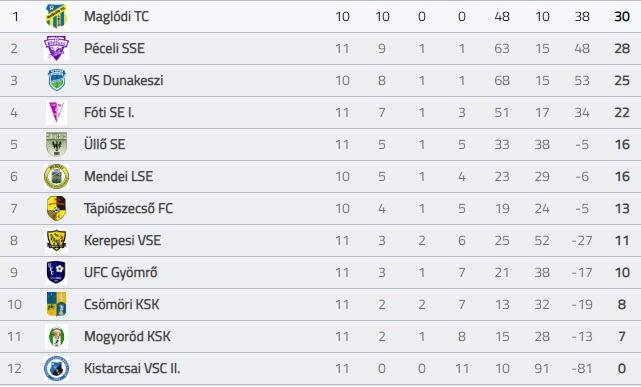Click Maglódi TC's 30 points value
This screenshot has width=641, height=387.
[x=622, y=16]
